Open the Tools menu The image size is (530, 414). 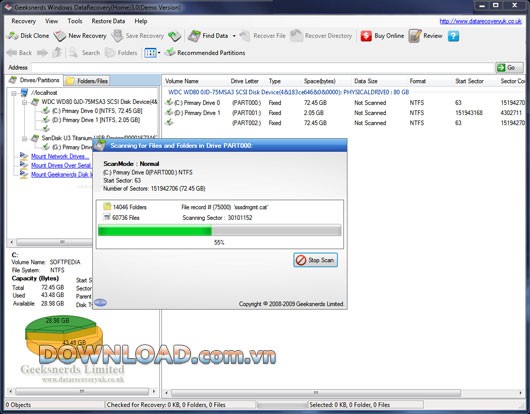pyautogui.click(x=75, y=21)
